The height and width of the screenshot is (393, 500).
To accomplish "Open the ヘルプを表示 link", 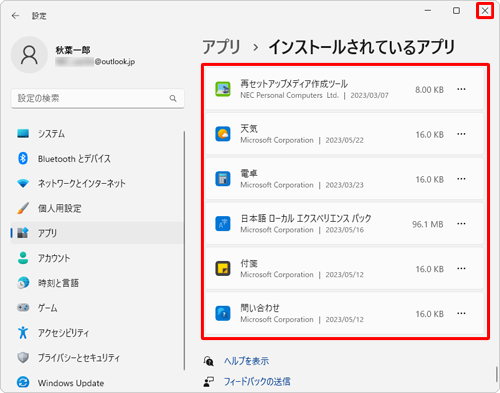I will 246,361.
